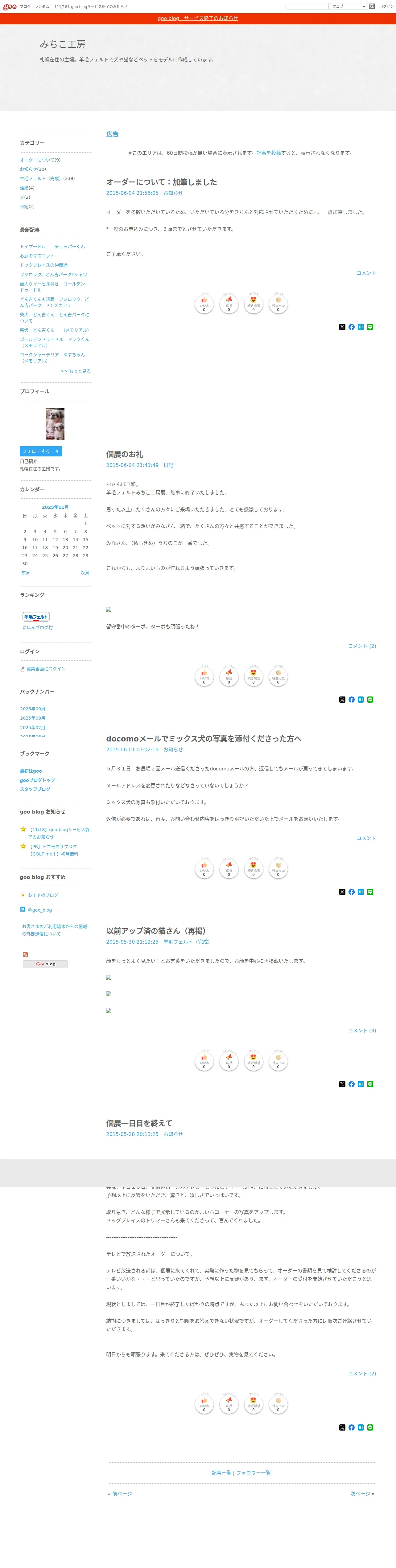Share オーダーについて post on LINE

tap(370, 327)
